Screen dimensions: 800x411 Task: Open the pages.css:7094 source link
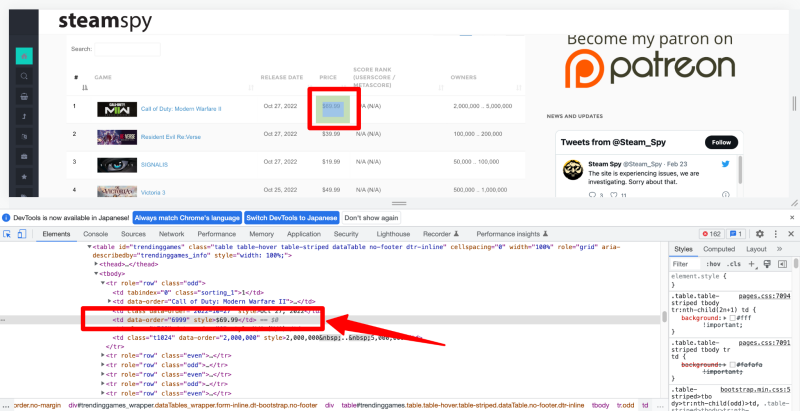764,296
